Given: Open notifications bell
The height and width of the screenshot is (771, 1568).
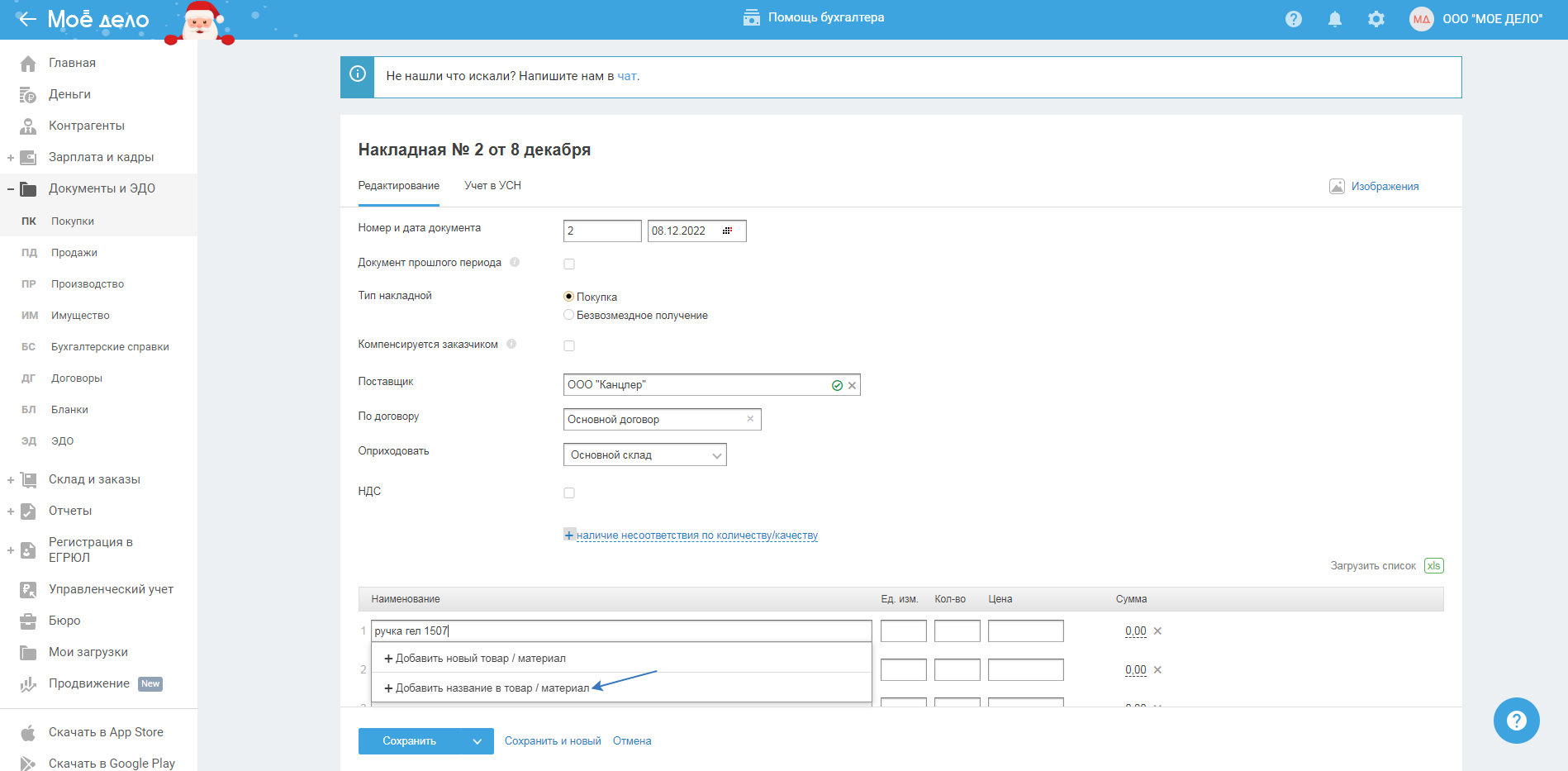Looking at the screenshot, I should pyautogui.click(x=1335, y=19).
